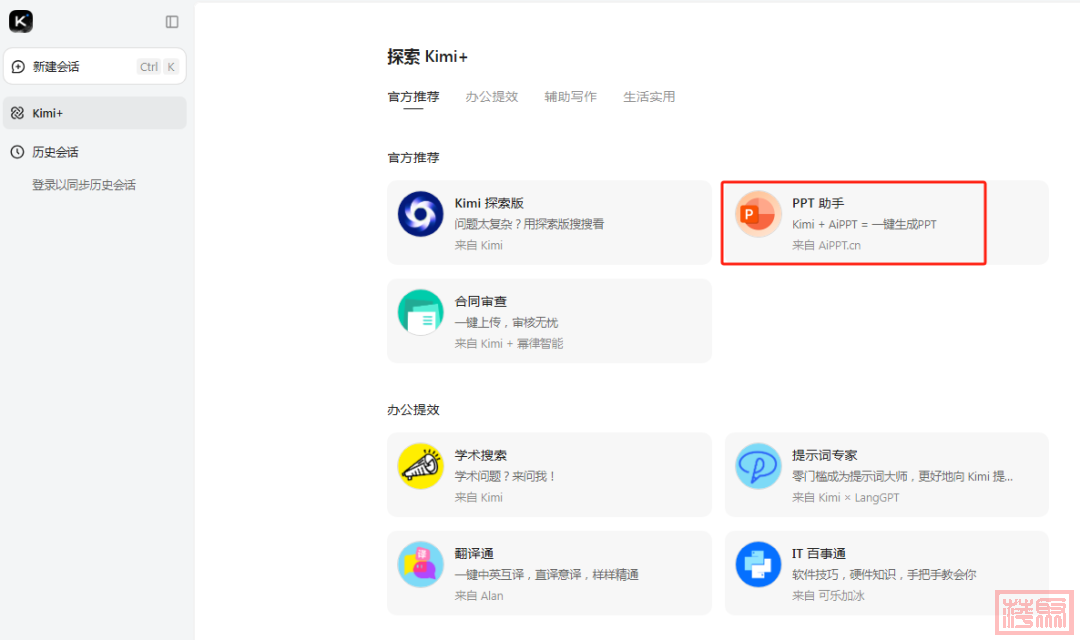
Task: Open the PPT 助手 card title
Action: [818, 203]
